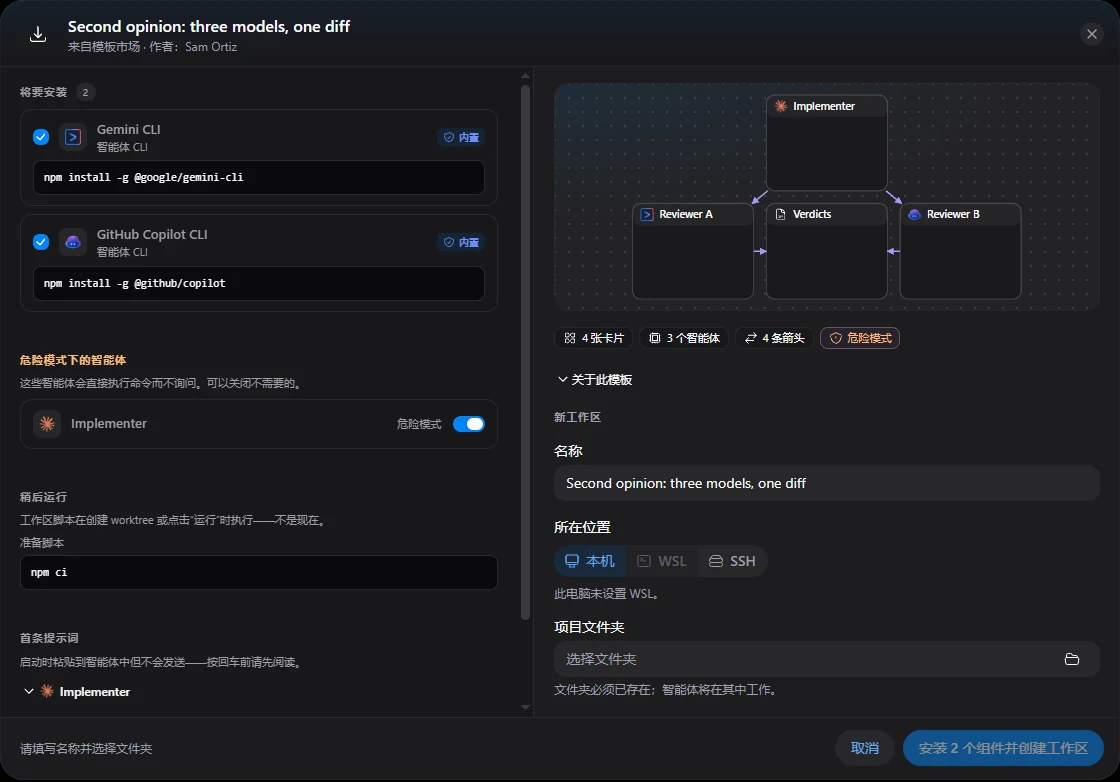The height and width of the screenshot is (782, 1120).
Task: Expand the 关于此模板 section
Action: (594, 379)
